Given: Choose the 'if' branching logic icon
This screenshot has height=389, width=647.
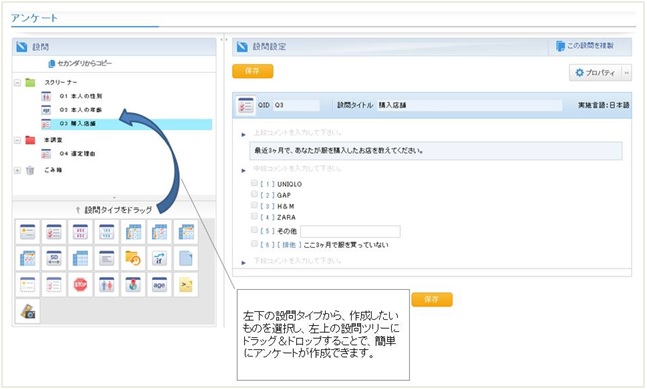Looking at the screenshot, I should 159,258.
